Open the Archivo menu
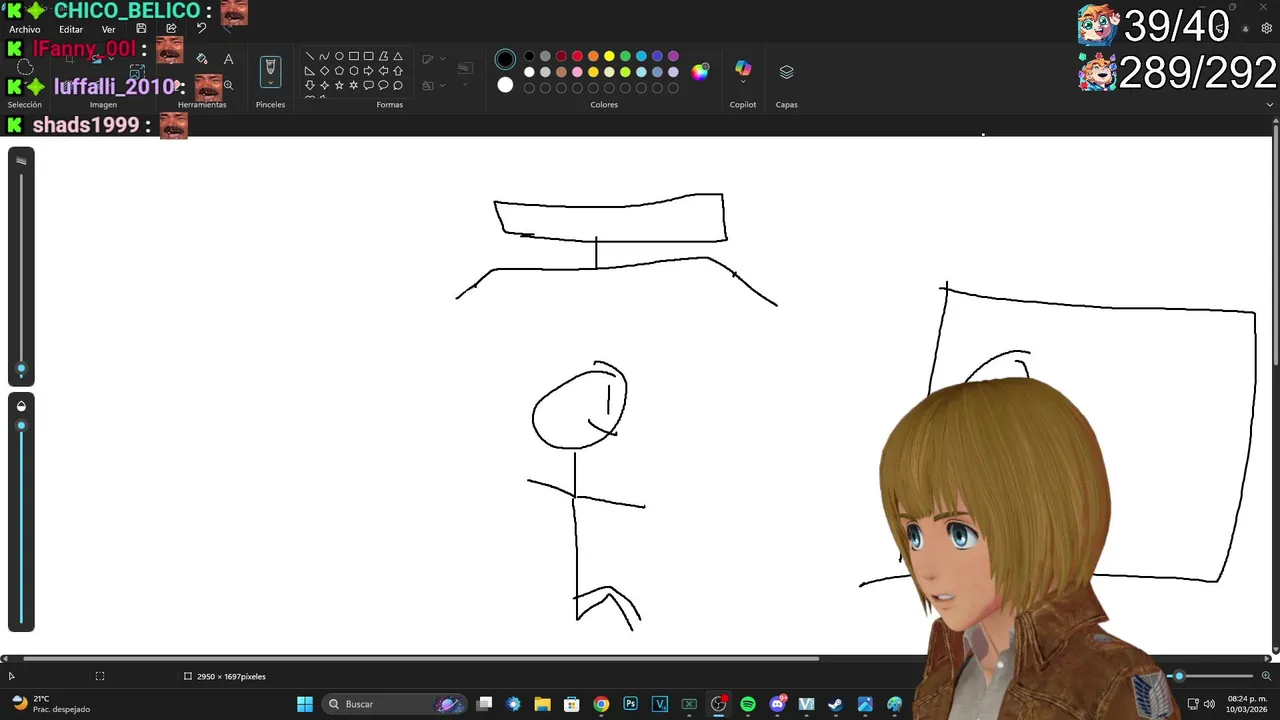 [x=24, y=29]
